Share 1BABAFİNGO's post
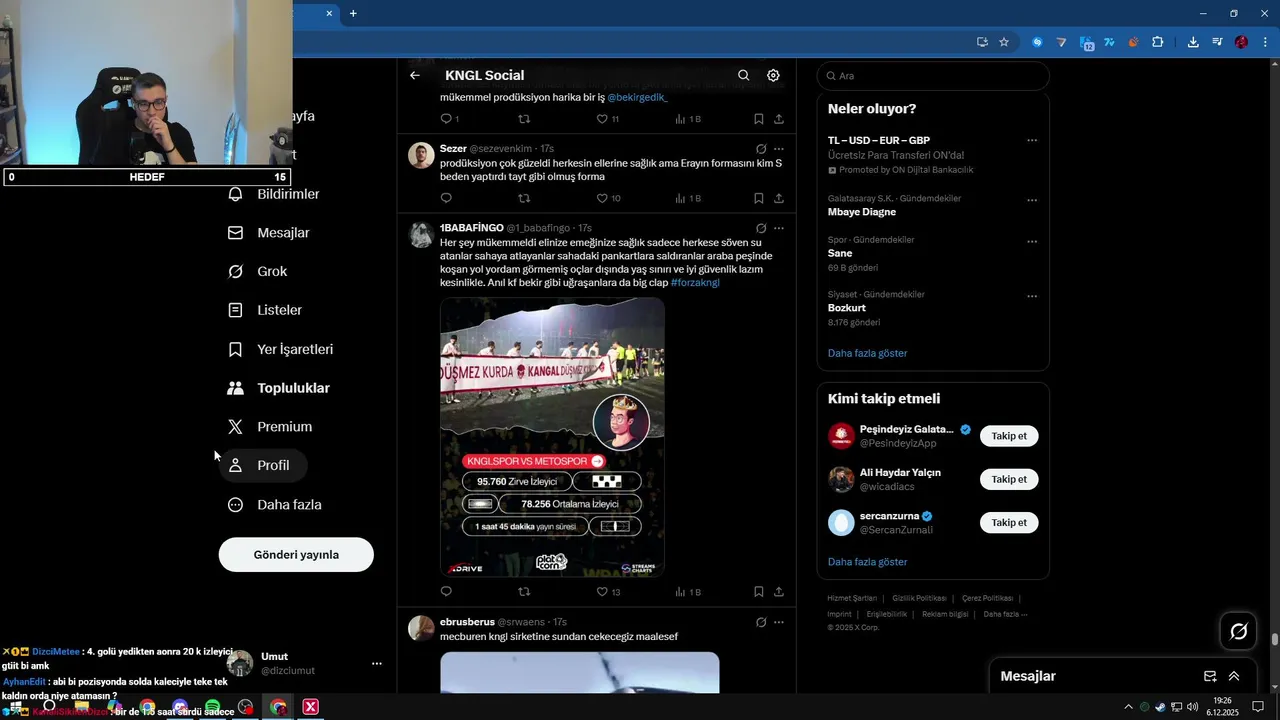Screen dimensions: 1280x720 point(779,592)
